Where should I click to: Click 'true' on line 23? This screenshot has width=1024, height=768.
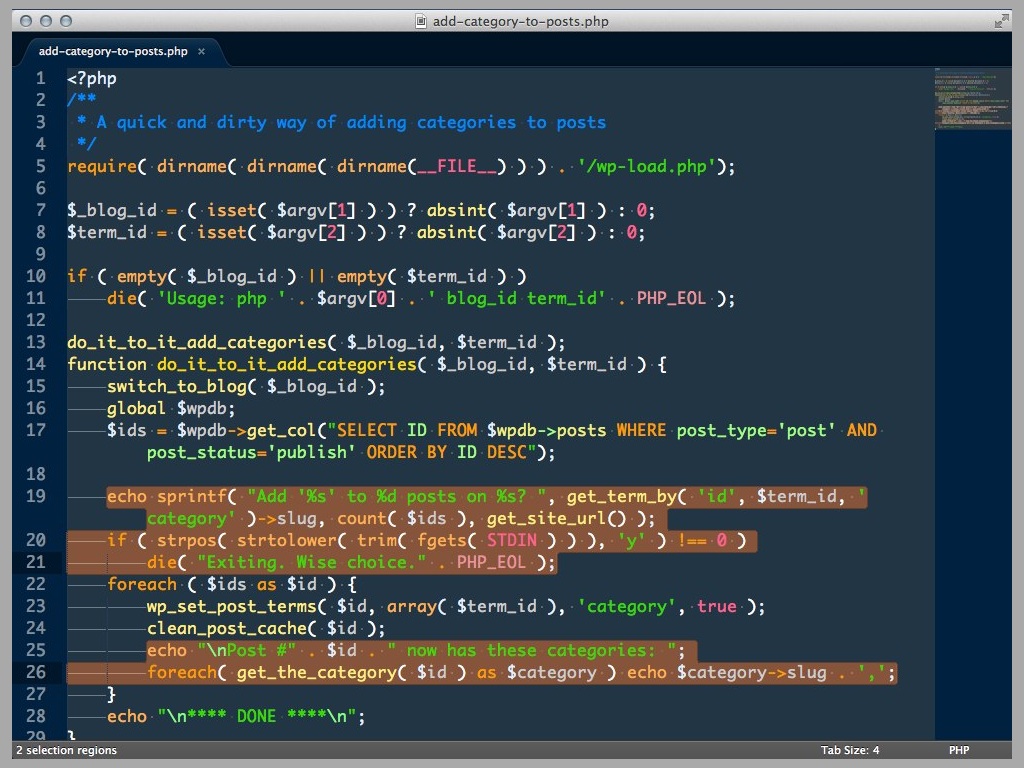pos(716,606)
